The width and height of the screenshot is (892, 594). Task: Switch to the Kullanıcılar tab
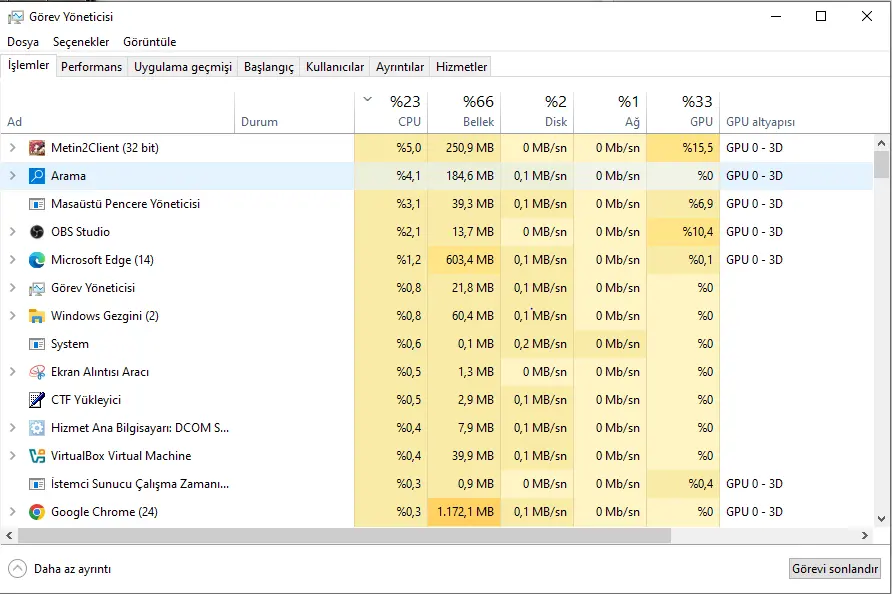334,67
